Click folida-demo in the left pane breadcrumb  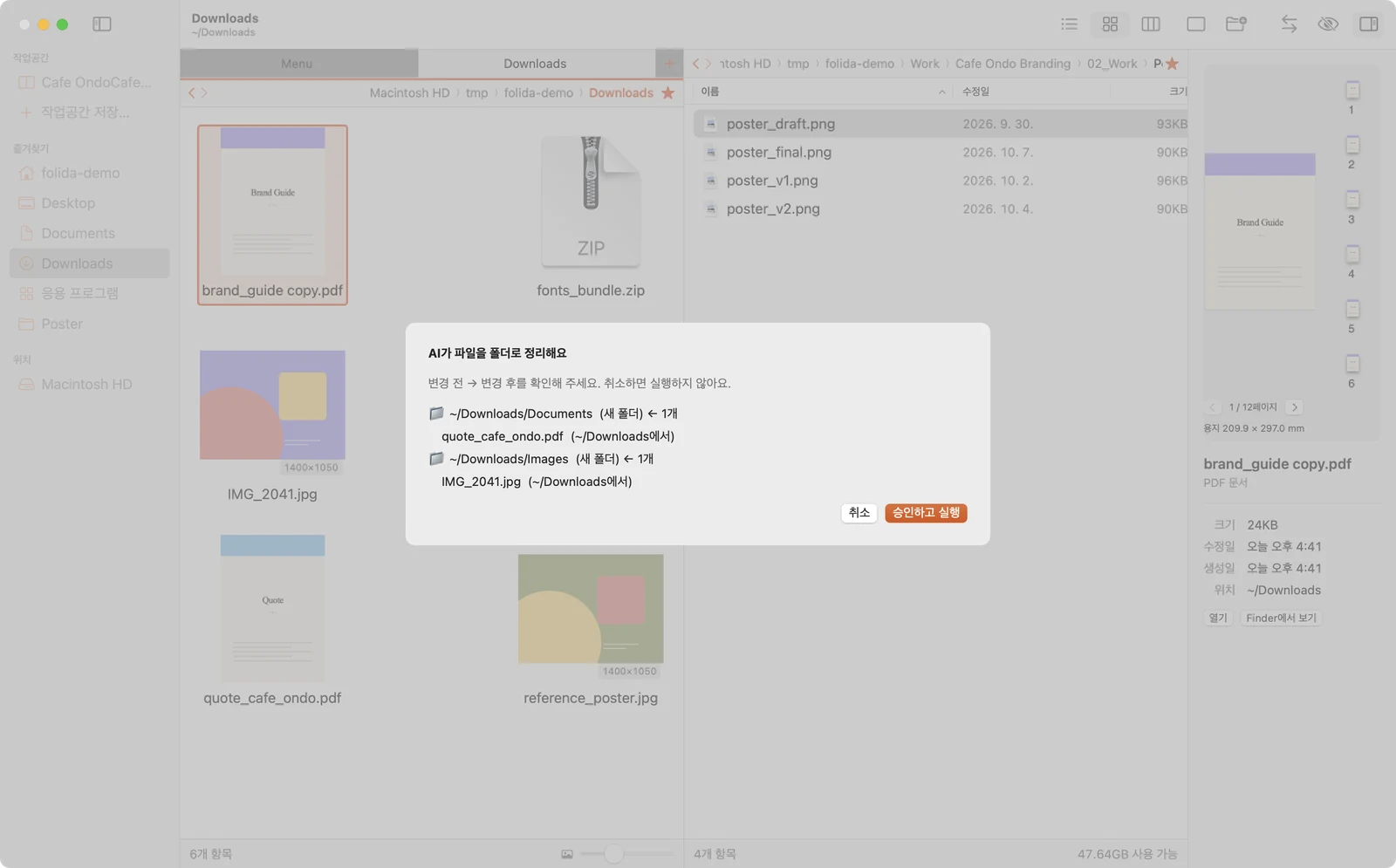[538, 92]
